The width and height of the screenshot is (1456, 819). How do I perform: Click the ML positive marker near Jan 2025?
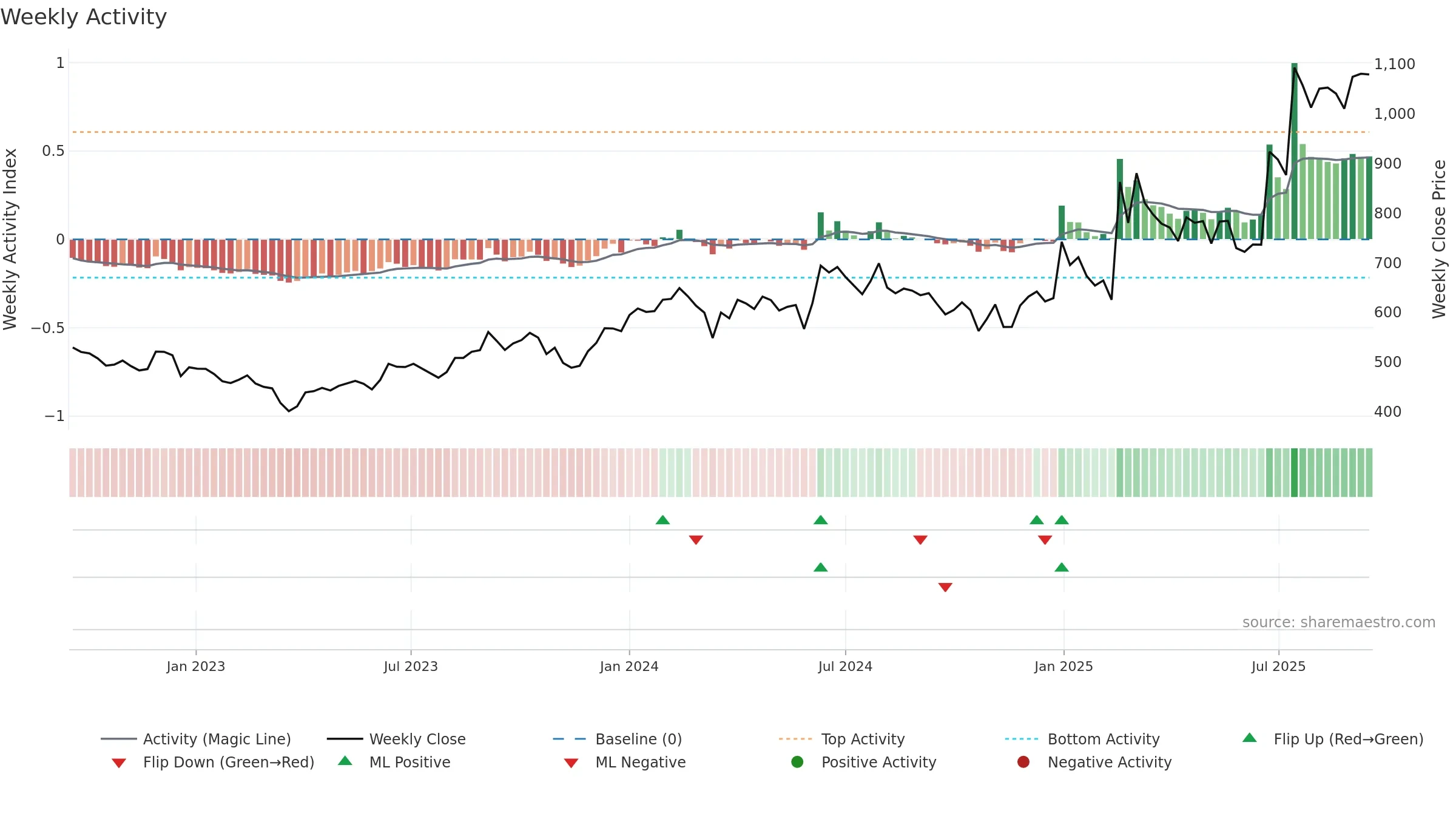pos(1062,567)
